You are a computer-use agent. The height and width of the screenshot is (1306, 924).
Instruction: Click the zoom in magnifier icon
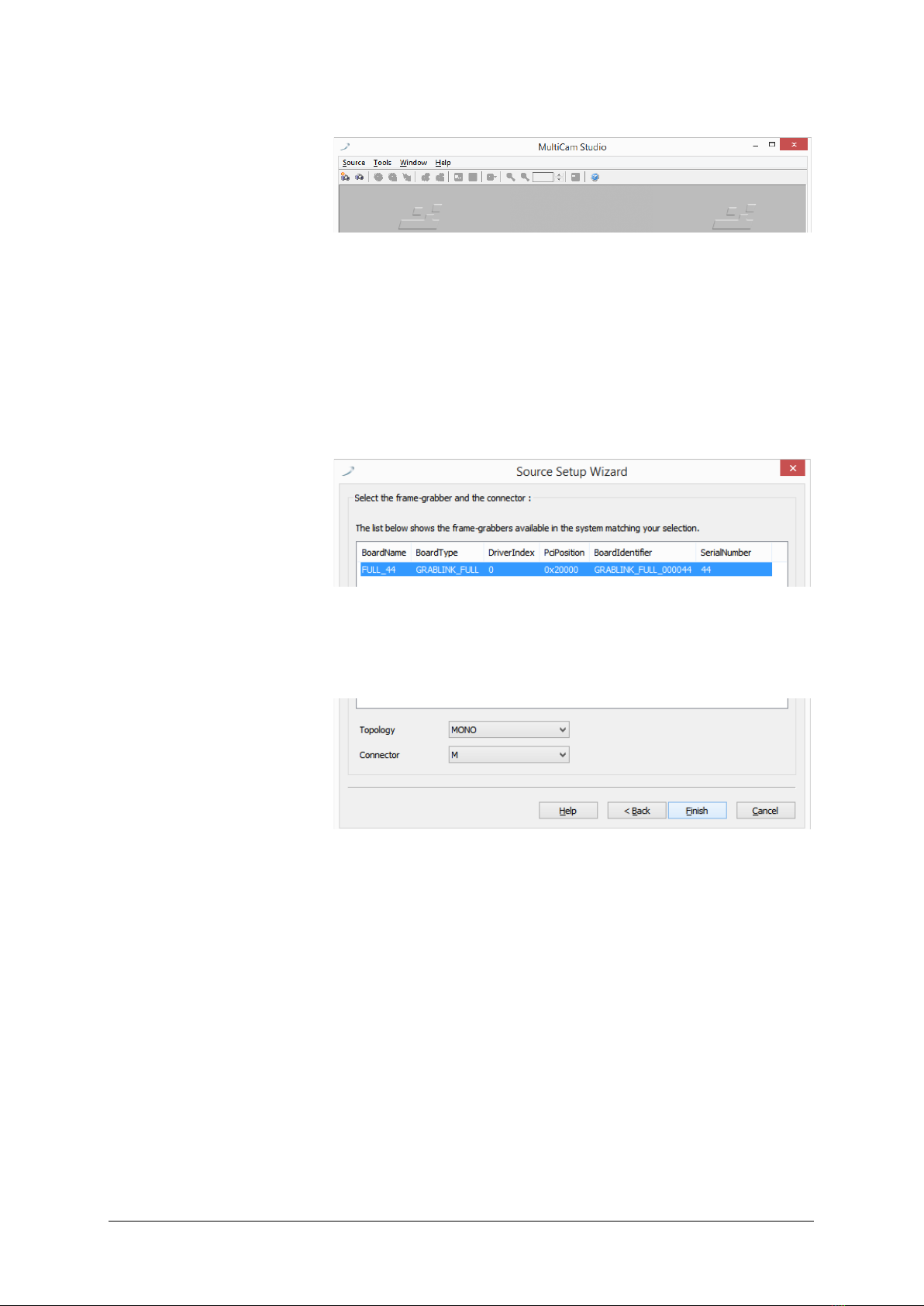(x=511, y=177)
